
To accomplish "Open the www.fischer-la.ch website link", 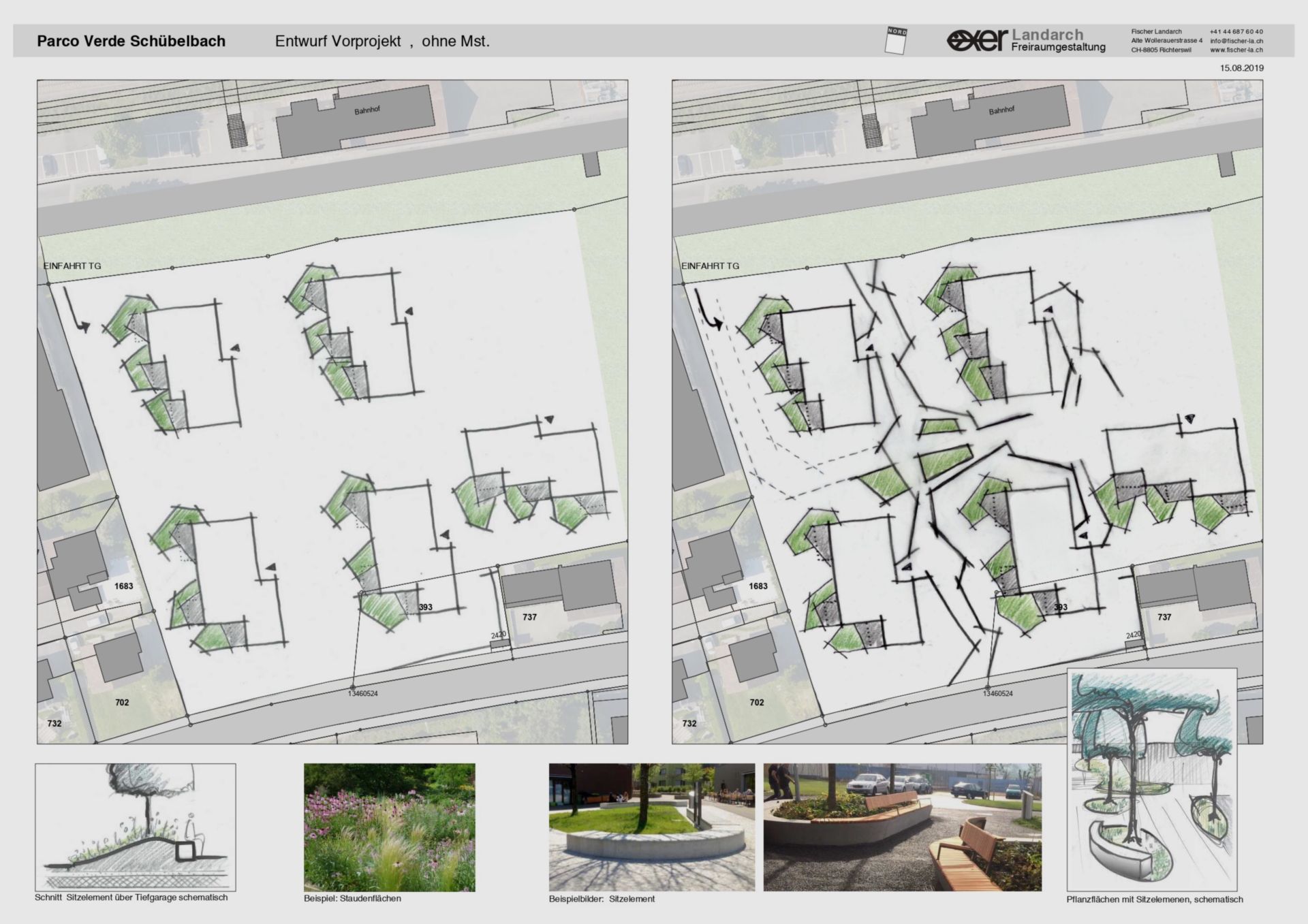I will point(1236,50).
